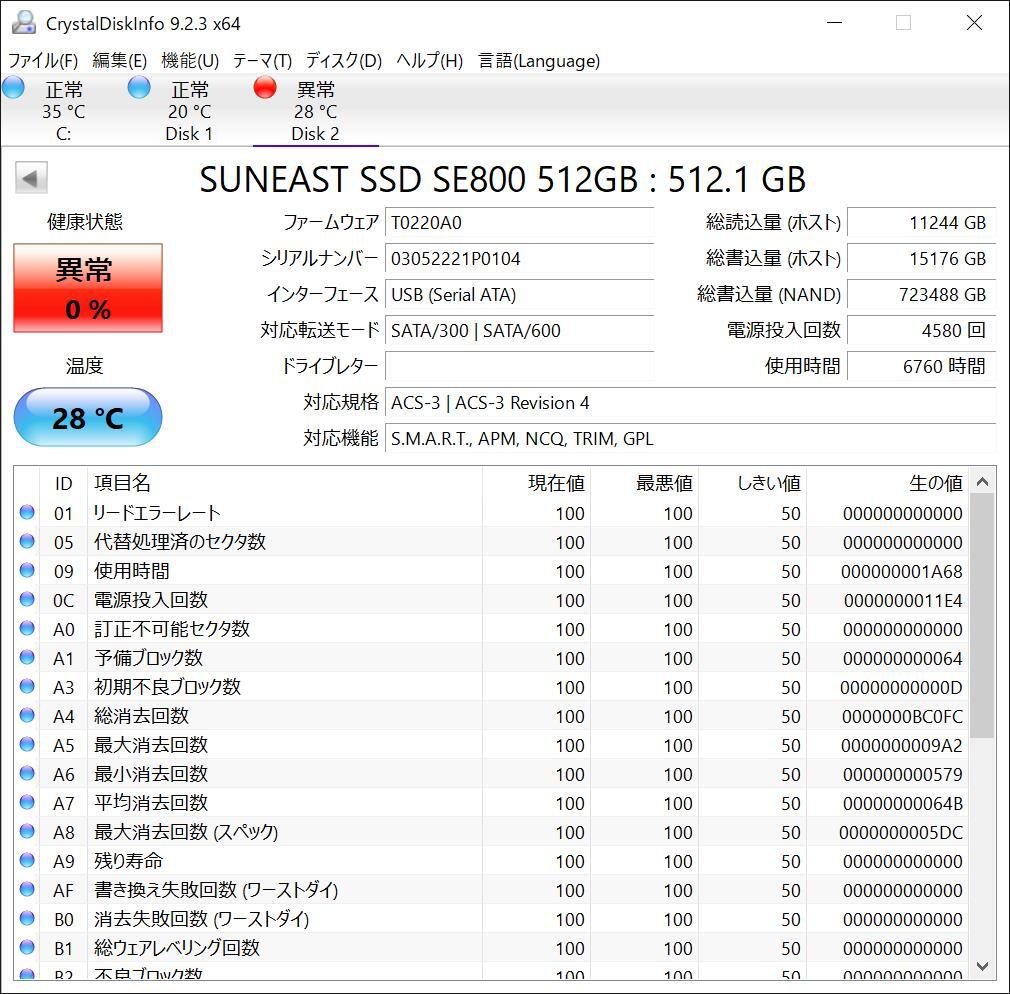Open the 言語(Language) menu
Screen dimensions: 1010x994
pos(539,61)
